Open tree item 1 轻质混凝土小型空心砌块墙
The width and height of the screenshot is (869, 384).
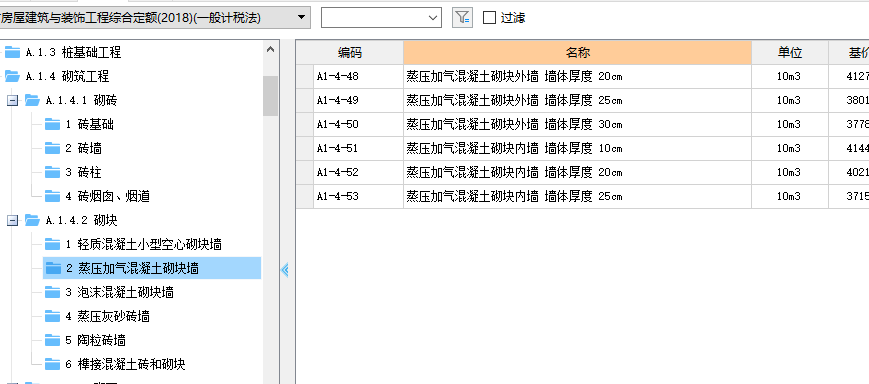(144, 244)
